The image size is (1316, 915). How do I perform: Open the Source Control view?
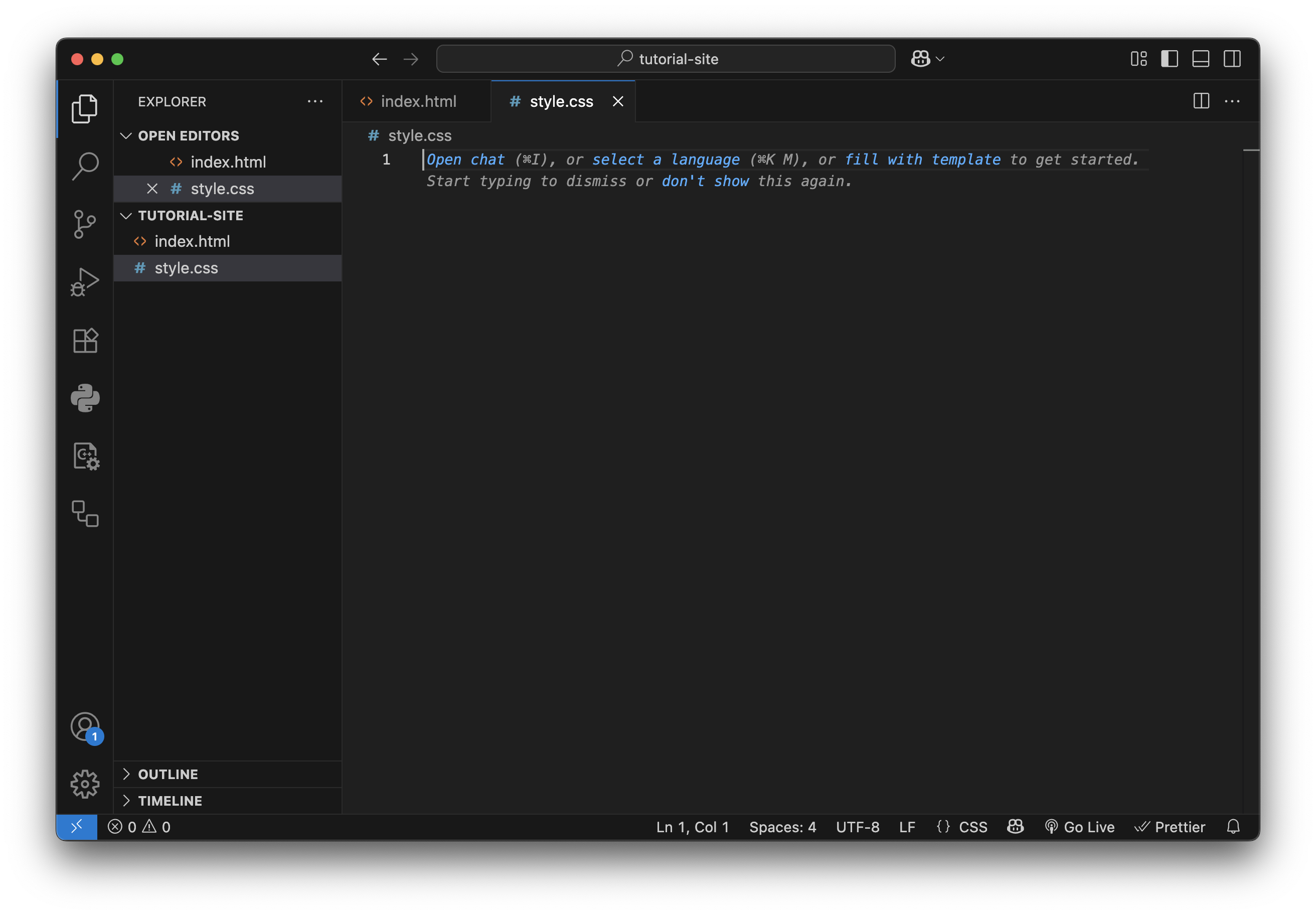(85, 224)
